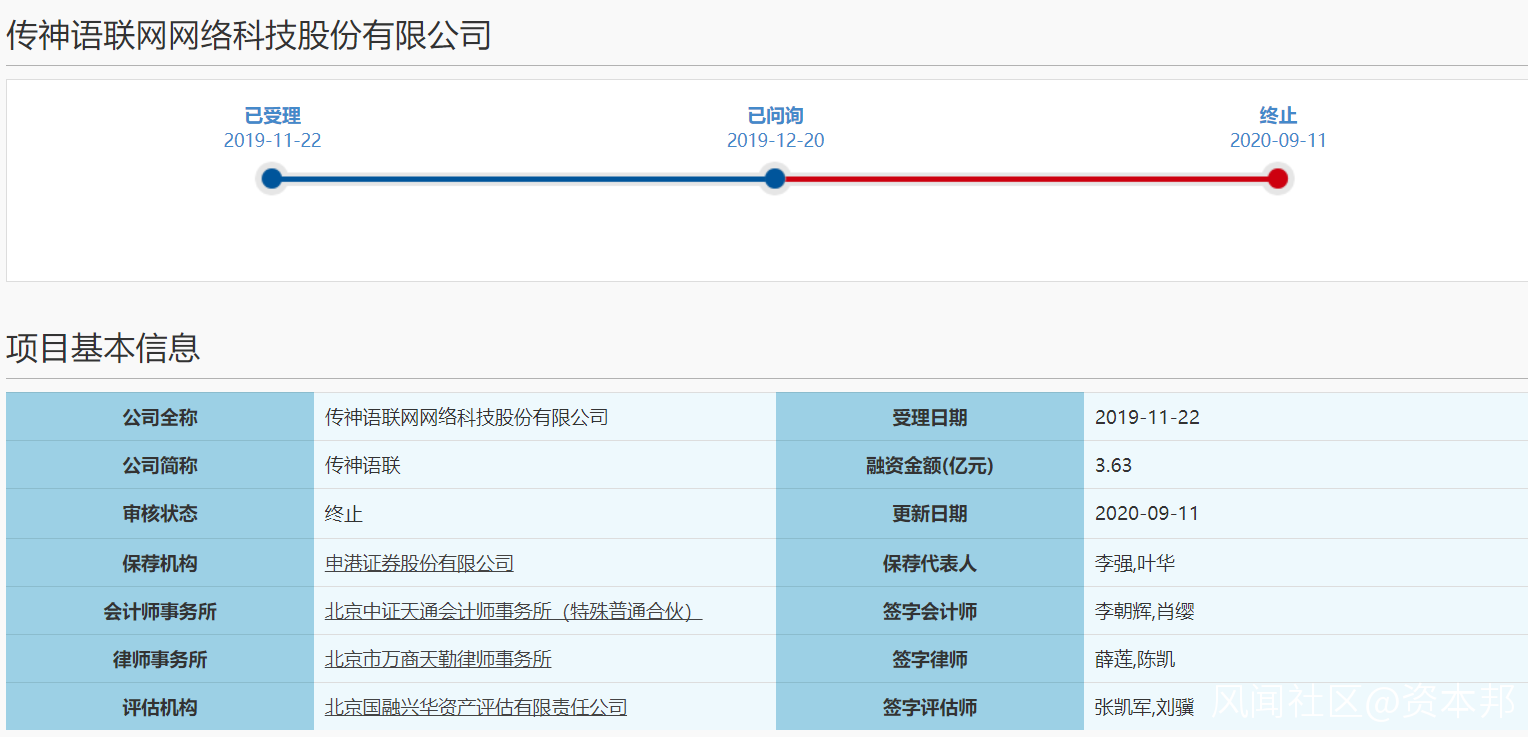Open the 北京国融兴华资产评估有限责任公司 link
Image resolution: width=1528 pixels, height=737 pixels.
pyautogui.click(x=476, y=707)
